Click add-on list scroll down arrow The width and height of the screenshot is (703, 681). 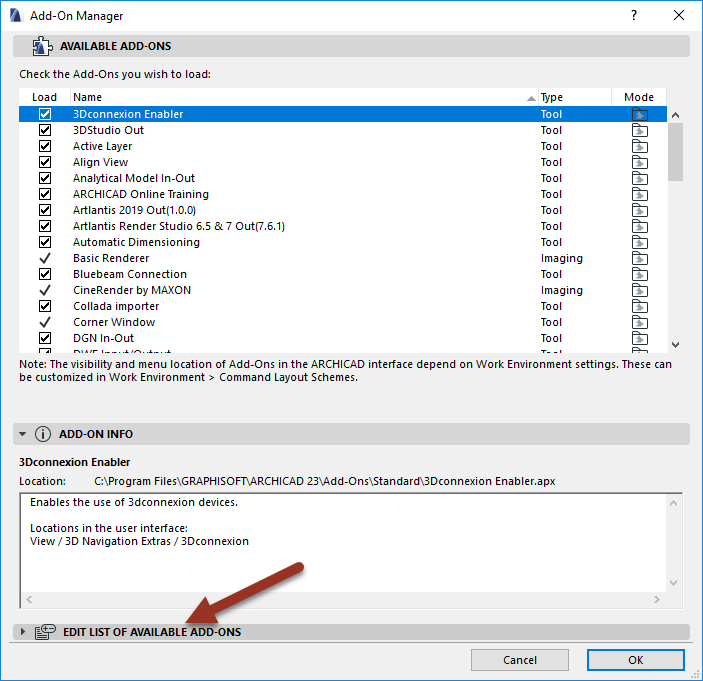pos(675,345)
